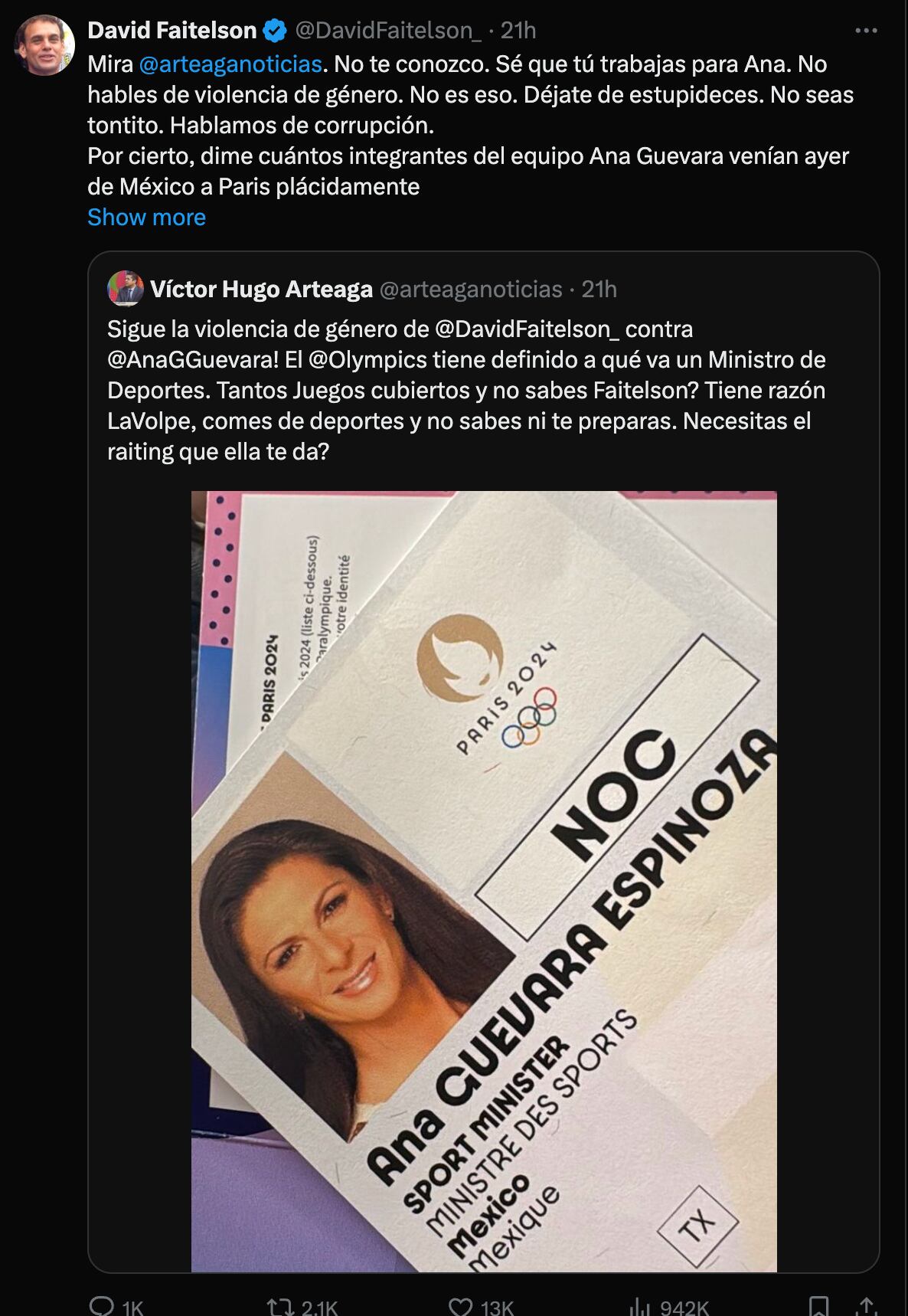Open the quoted tweet's 21h timestamp
Screen dimensions: 908x1316
[x=599, y=289]
